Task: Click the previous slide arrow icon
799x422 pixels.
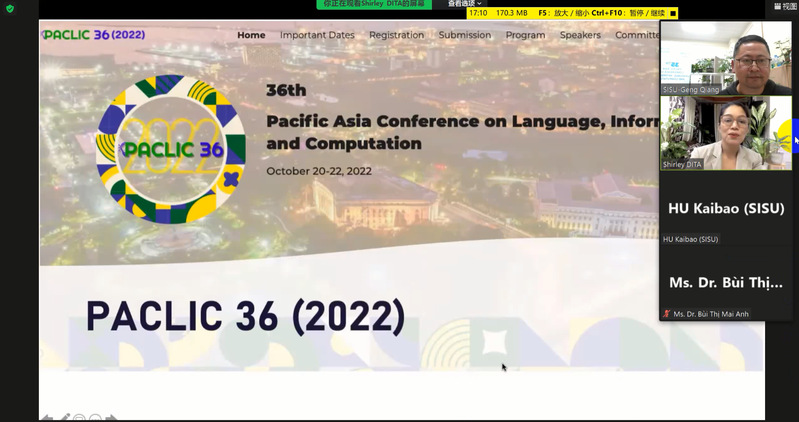Action: [x=46, y=418]
